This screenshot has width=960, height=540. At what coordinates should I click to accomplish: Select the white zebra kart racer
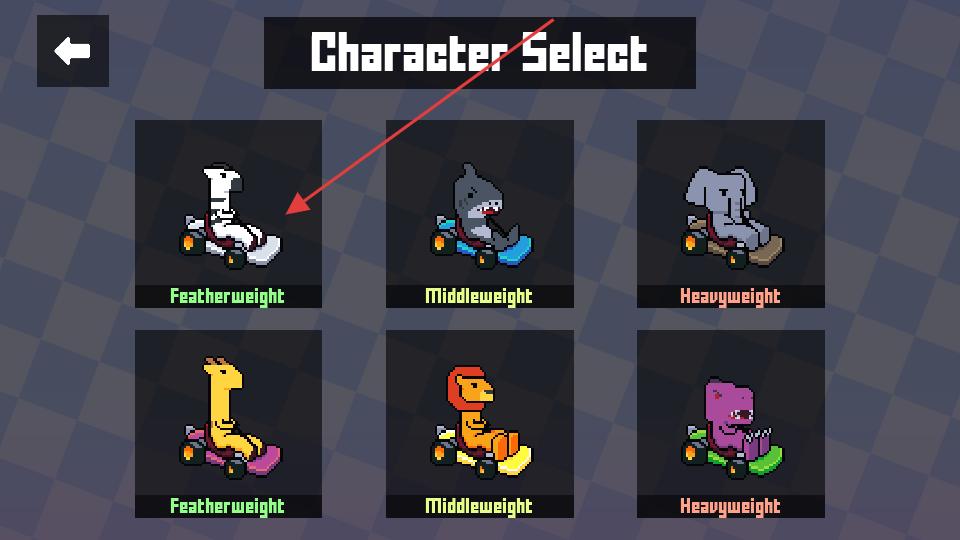(x=228, y=214)
